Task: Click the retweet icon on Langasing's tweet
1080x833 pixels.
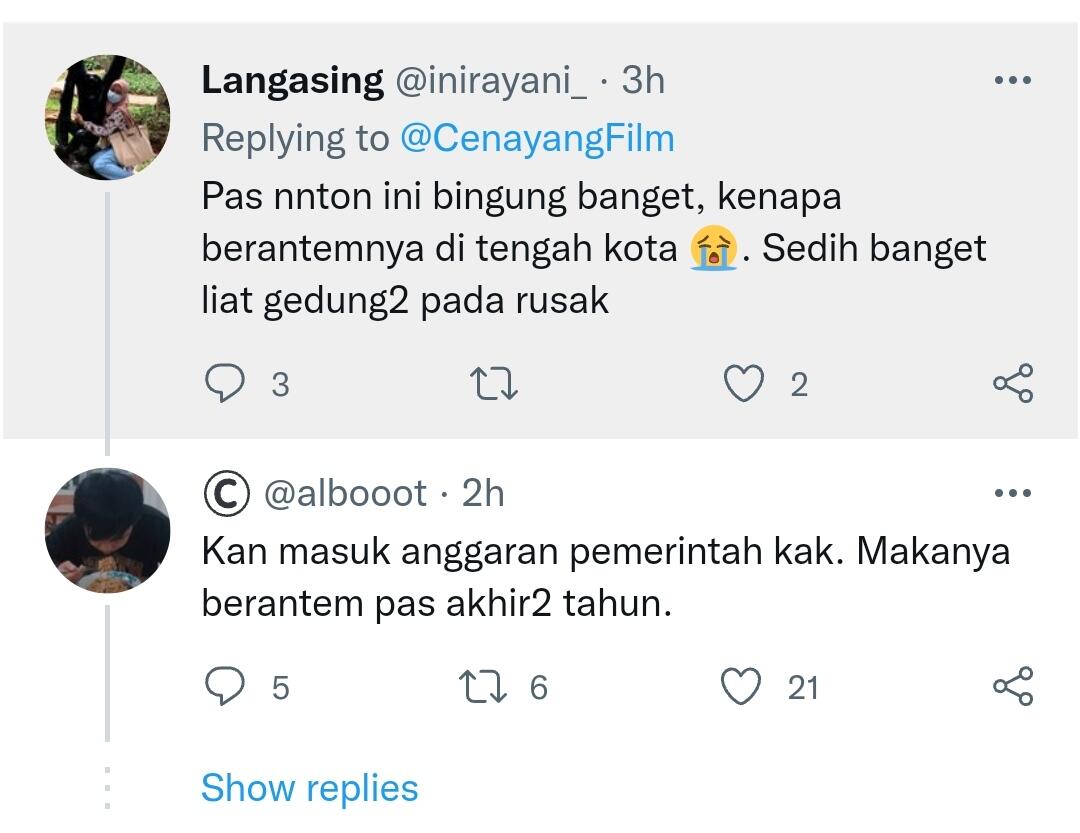Action: pos(493,382)
